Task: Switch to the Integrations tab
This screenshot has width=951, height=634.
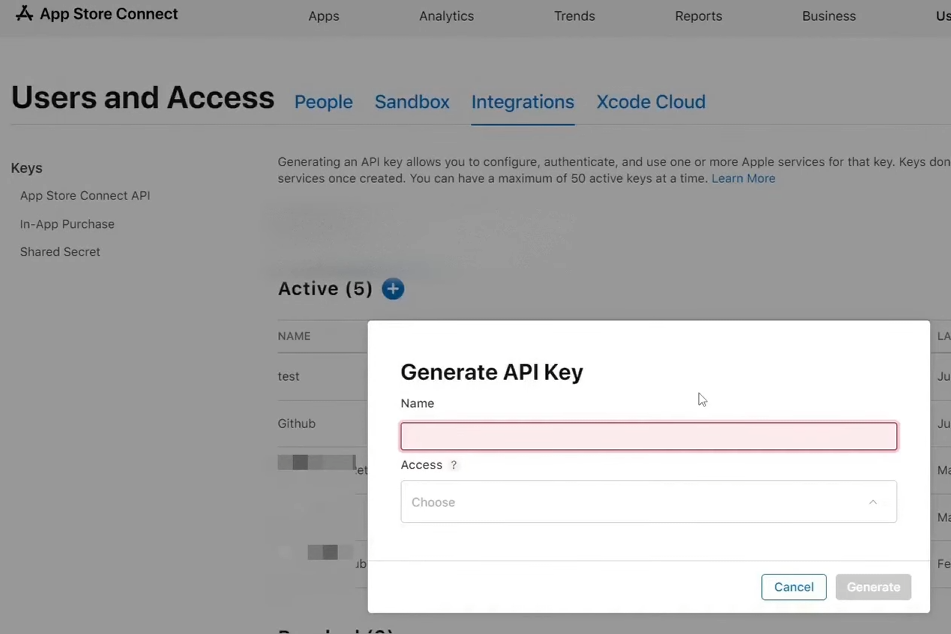Action: (x=522, y=102)
